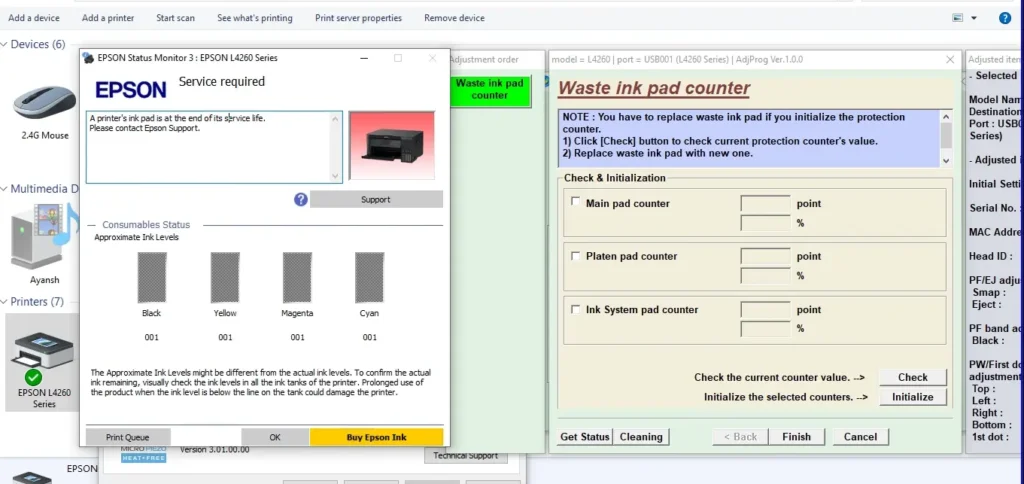Viewport: 1024px width, 484px height.
Task: Click the Yellow ink level bar
Action: [225, 278]
